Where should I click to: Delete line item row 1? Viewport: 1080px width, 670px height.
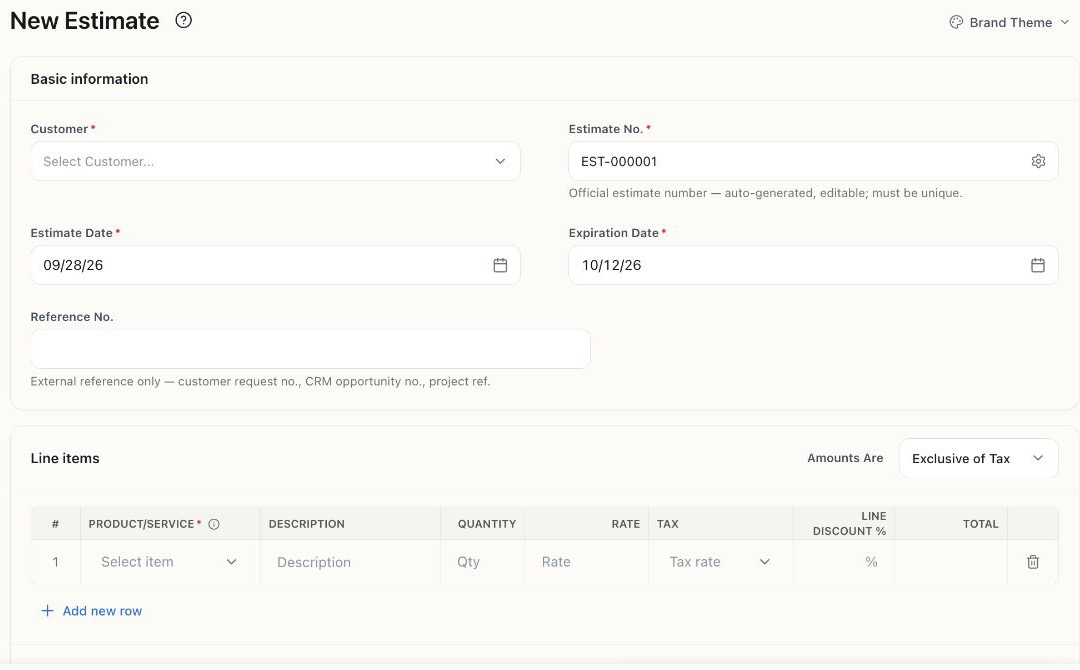[x=1032, y=562]
